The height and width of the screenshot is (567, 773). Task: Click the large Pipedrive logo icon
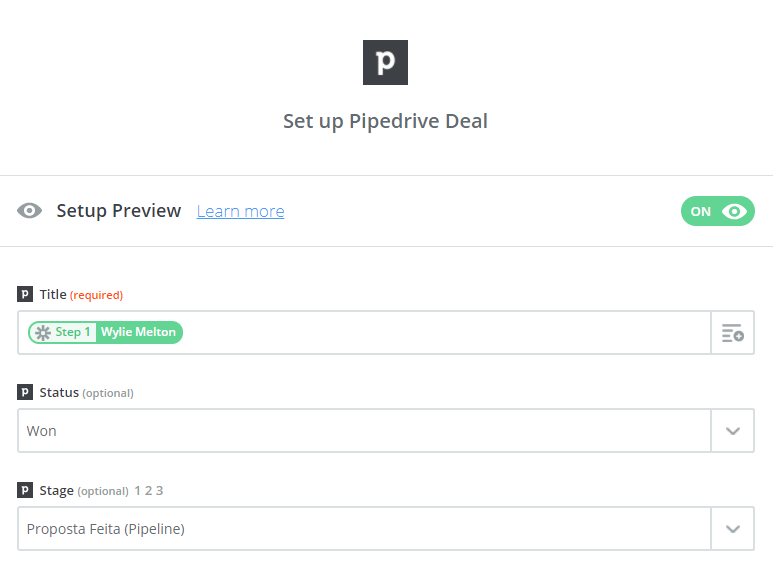pyautogui.click(x=385, y=62)
